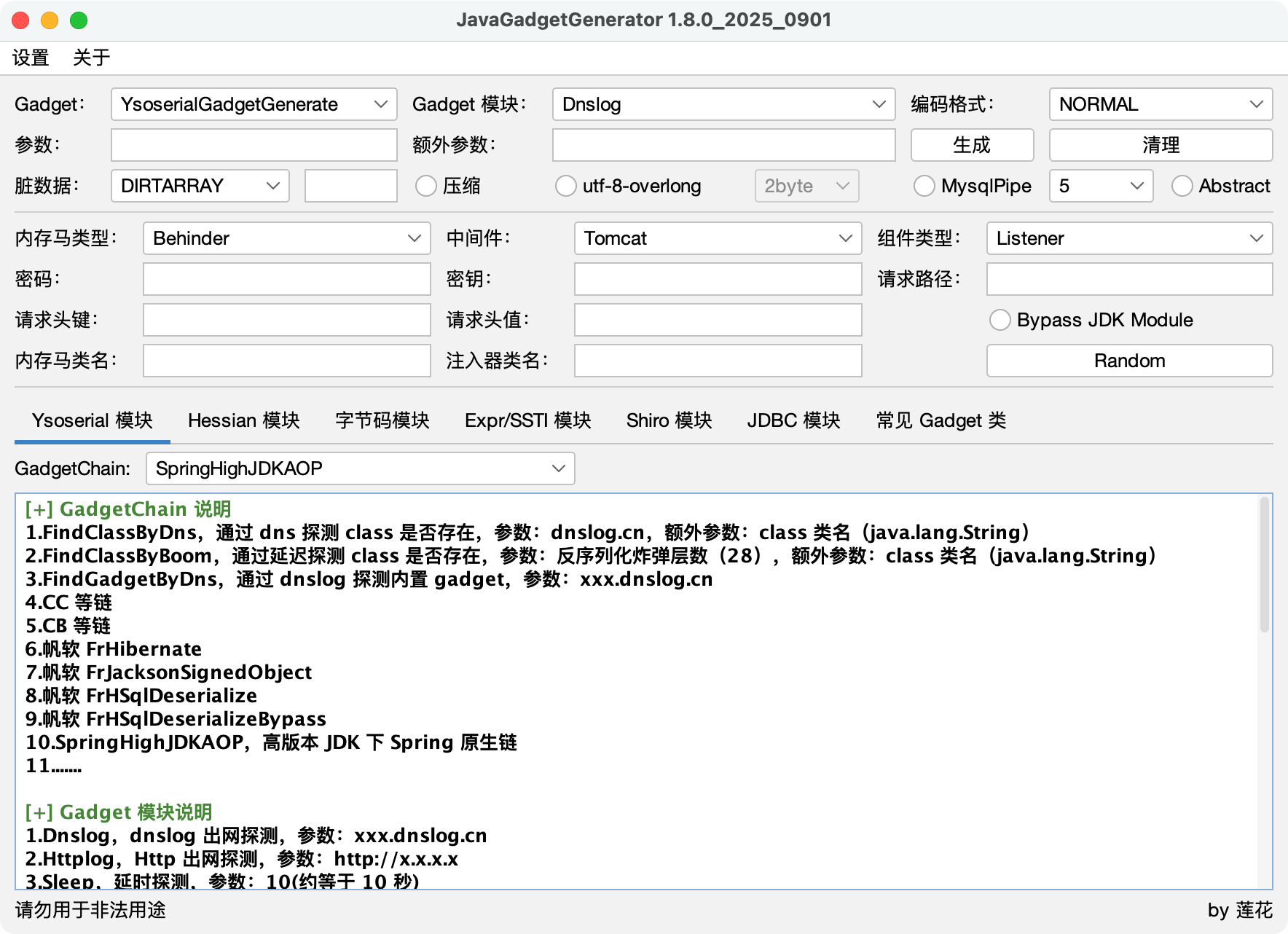Expand the Gadget 模块 Dnslog dropdown
Image resolution: width=1288 pixels, height=934 pixels.
pos(723,104)
